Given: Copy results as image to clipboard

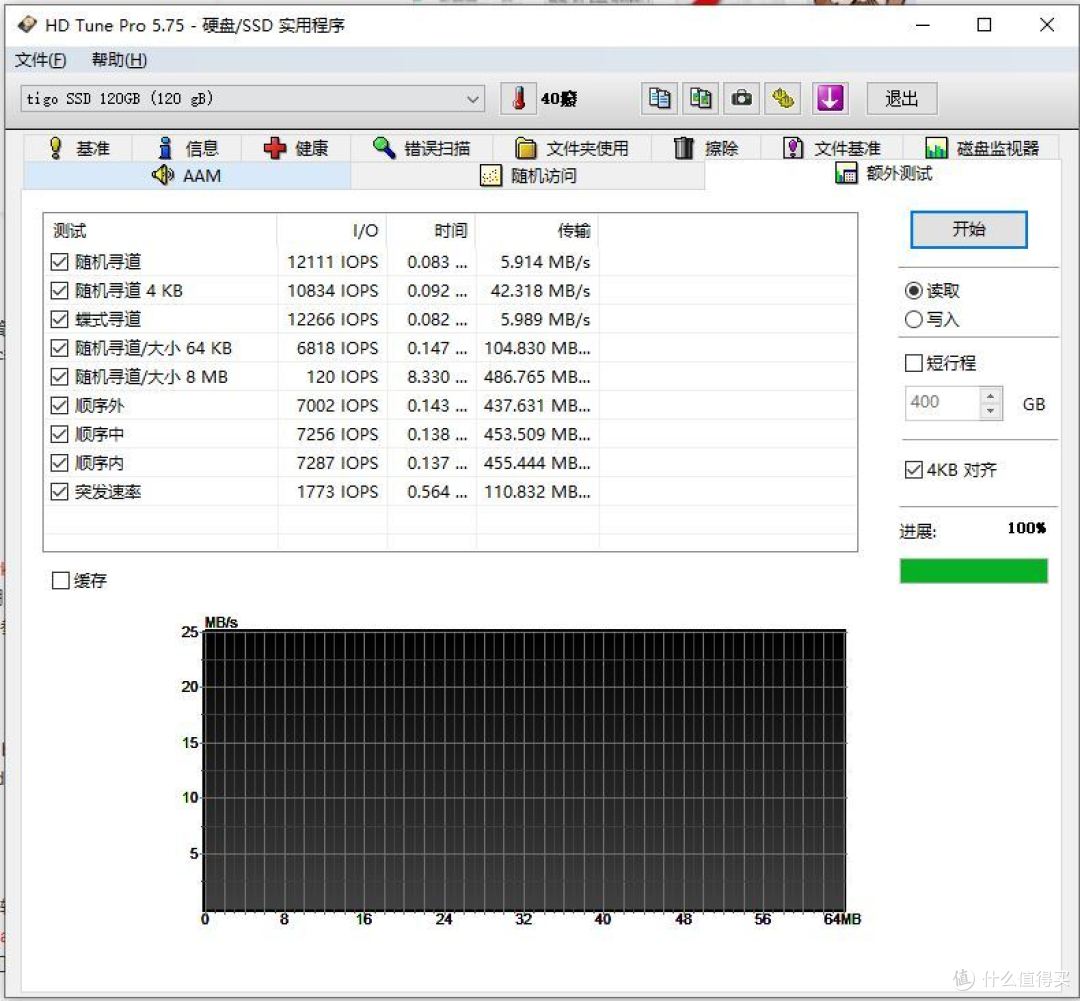Looking at the screenshot, I should tap(700, 98).
